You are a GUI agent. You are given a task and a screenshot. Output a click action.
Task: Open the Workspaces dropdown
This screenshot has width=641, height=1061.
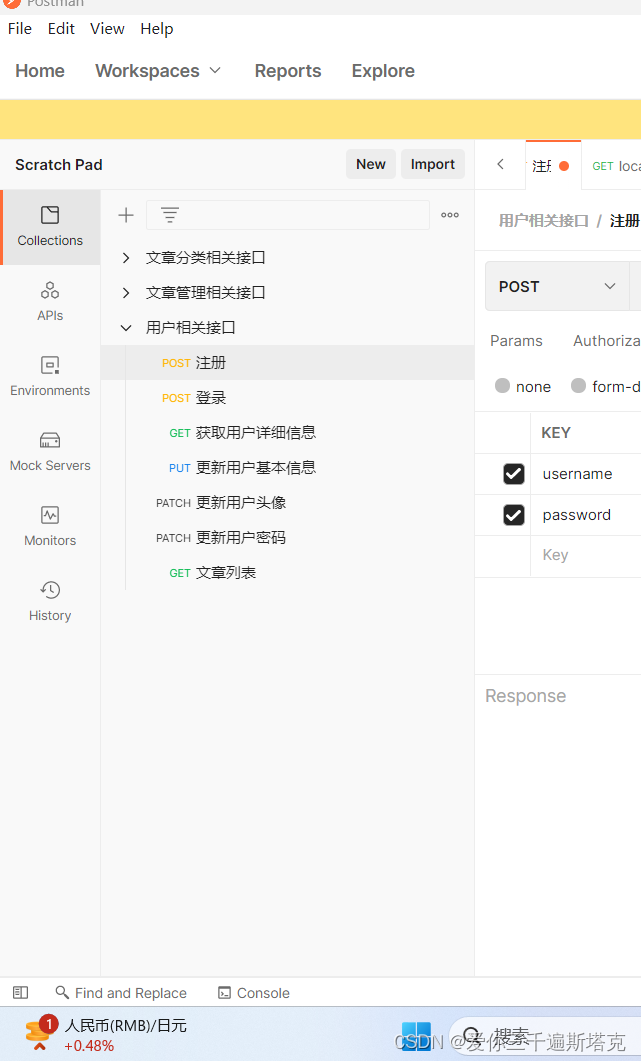pos(158,71)
